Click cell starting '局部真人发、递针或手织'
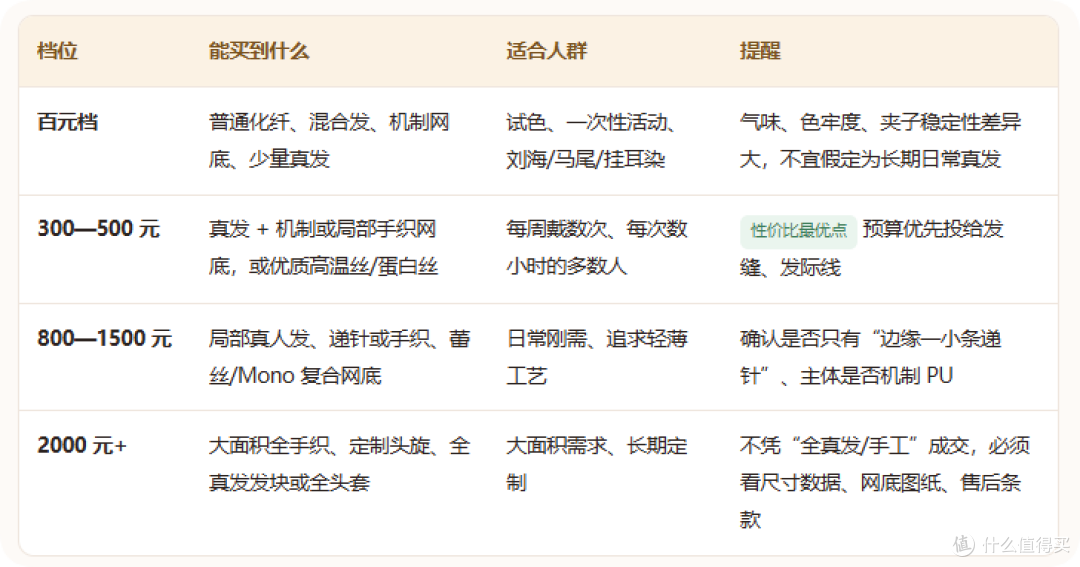The height and width of the screenshot is (567, 1080). pos(340,357)
